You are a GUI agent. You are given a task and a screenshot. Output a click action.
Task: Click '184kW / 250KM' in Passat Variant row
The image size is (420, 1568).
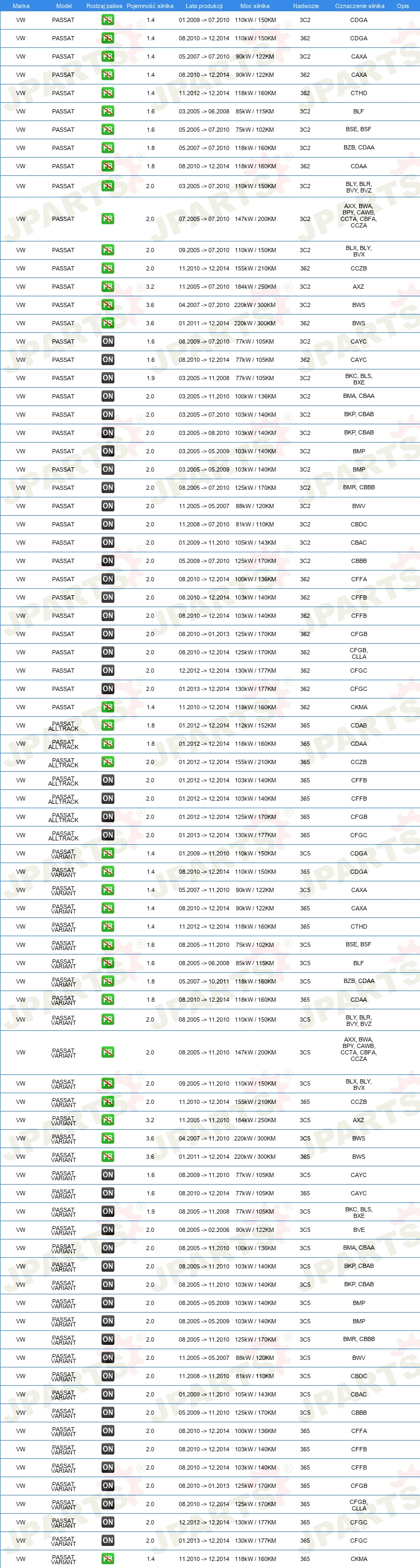(255, 1120)
